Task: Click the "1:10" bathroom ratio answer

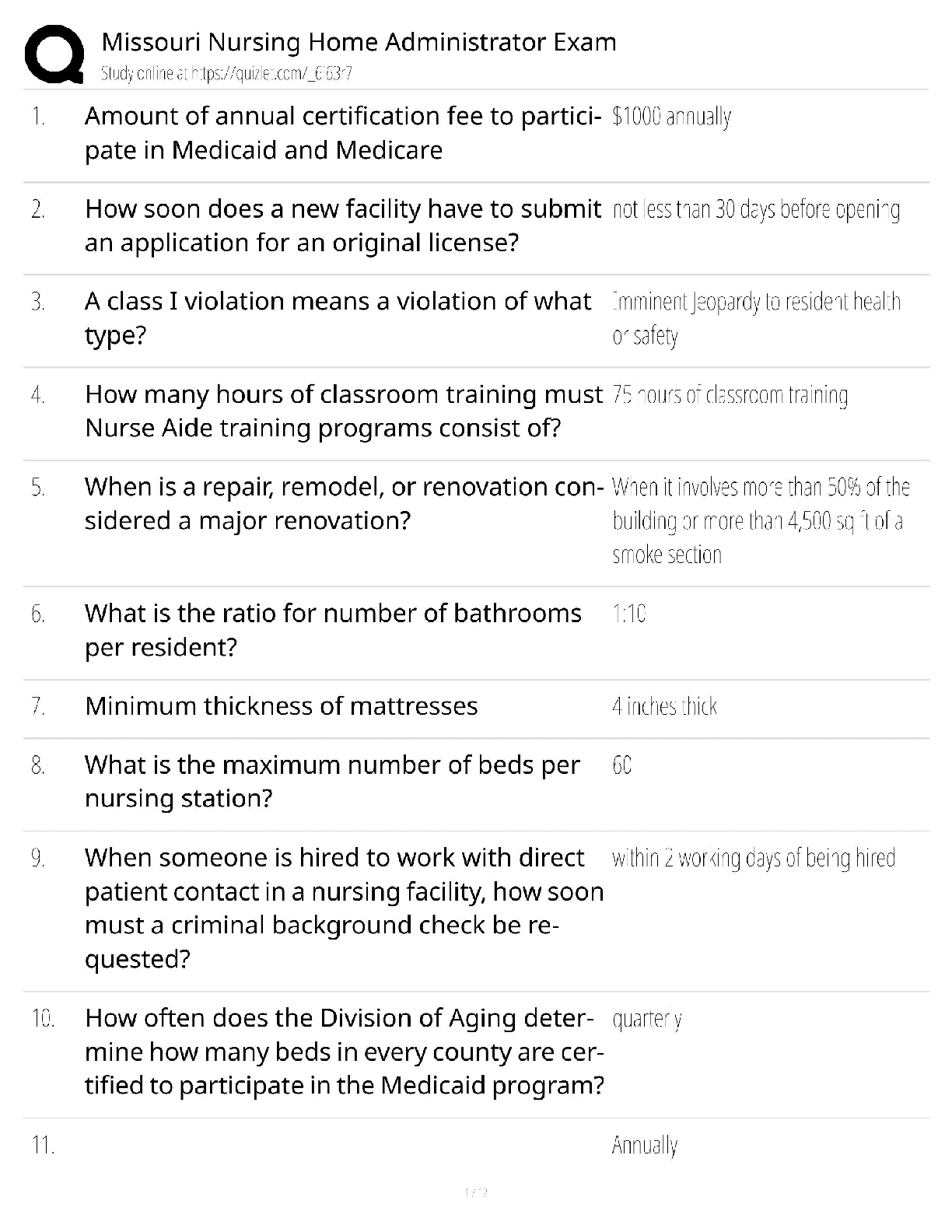Action: [629, 614]
